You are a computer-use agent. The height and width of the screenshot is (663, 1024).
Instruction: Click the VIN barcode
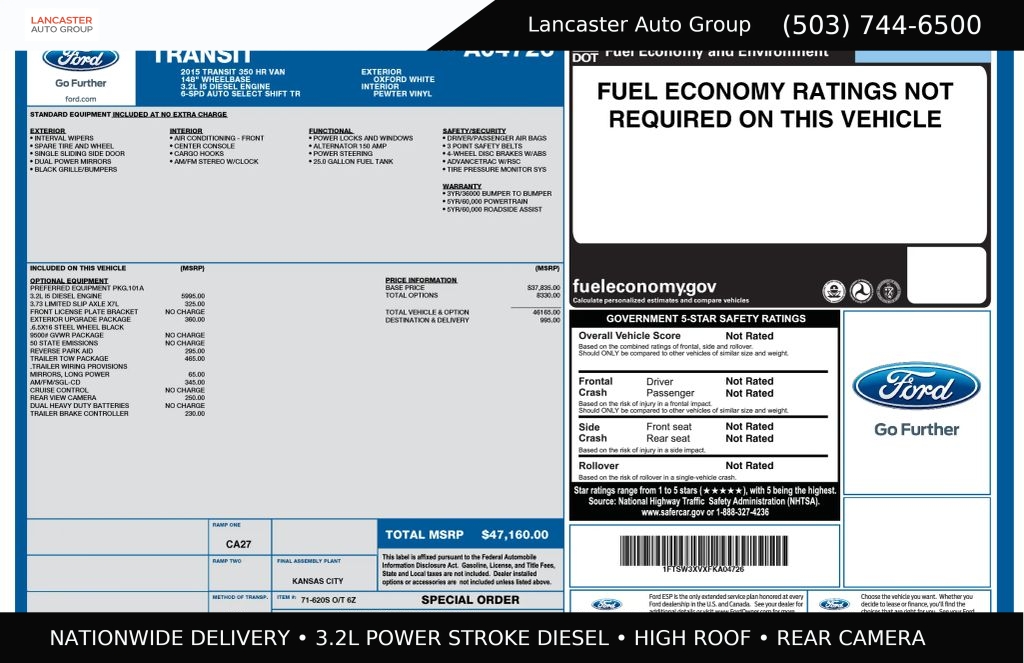703,550
